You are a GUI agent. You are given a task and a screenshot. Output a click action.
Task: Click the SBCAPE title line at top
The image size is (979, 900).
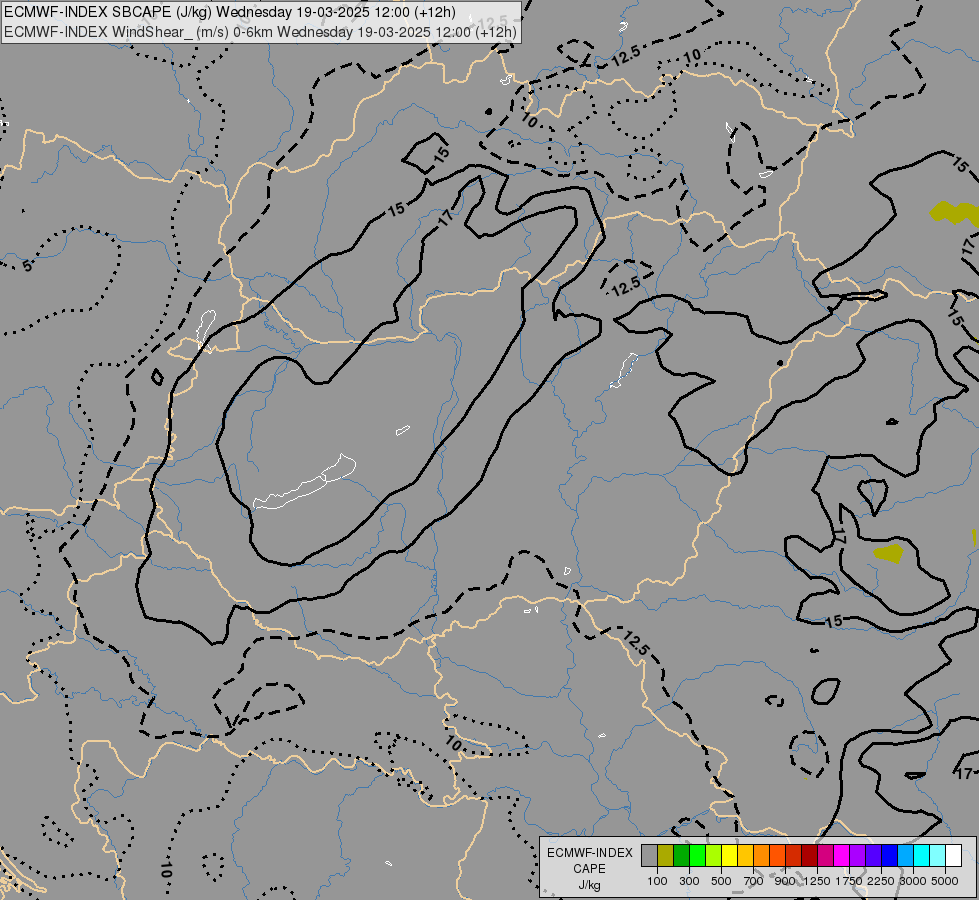coord(230,12)
